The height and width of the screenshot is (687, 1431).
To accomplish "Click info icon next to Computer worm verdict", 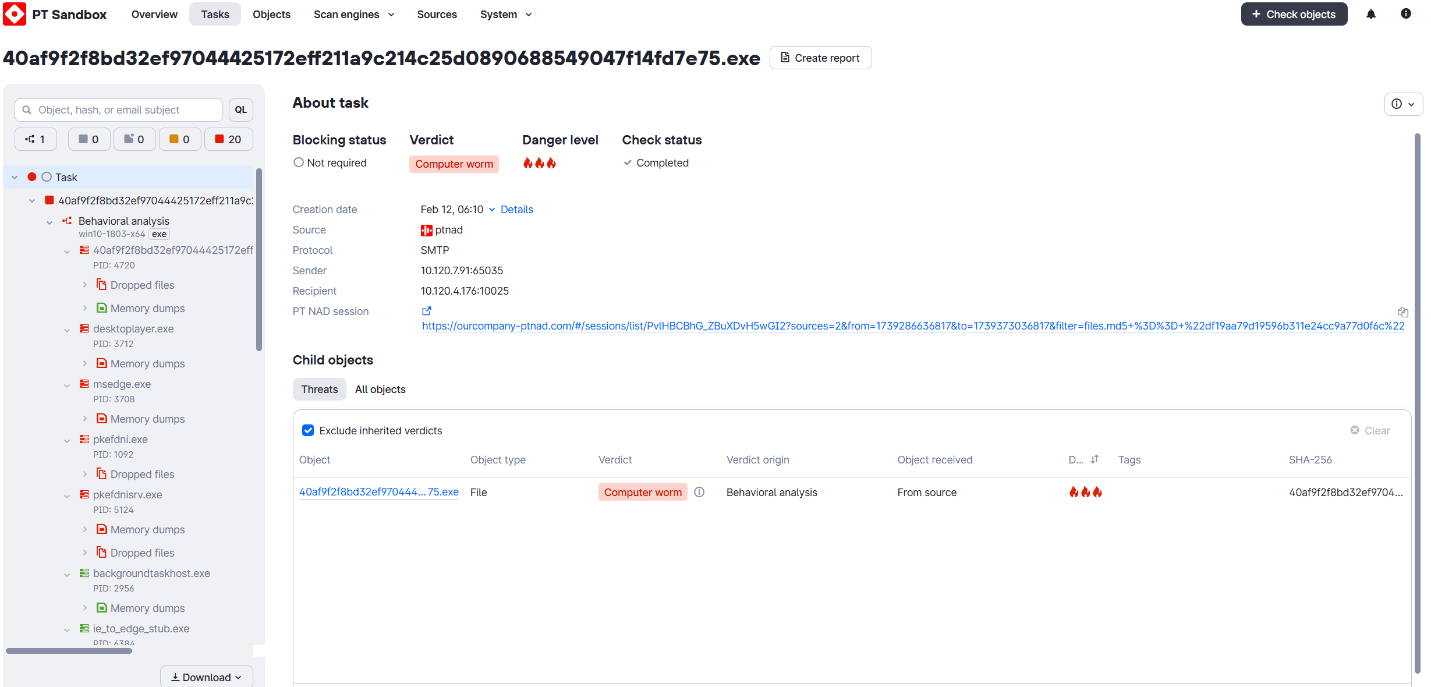I will point(699,492).
